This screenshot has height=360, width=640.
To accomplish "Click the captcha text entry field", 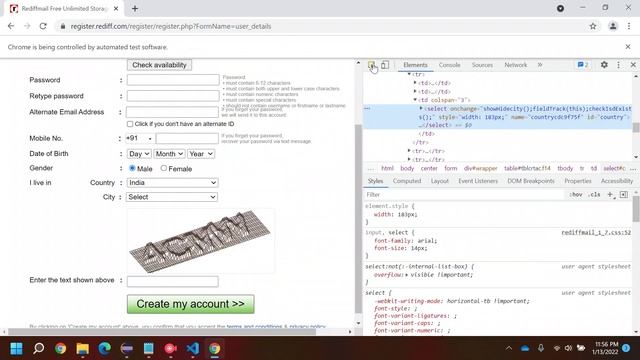I will (x=173, y=281).
